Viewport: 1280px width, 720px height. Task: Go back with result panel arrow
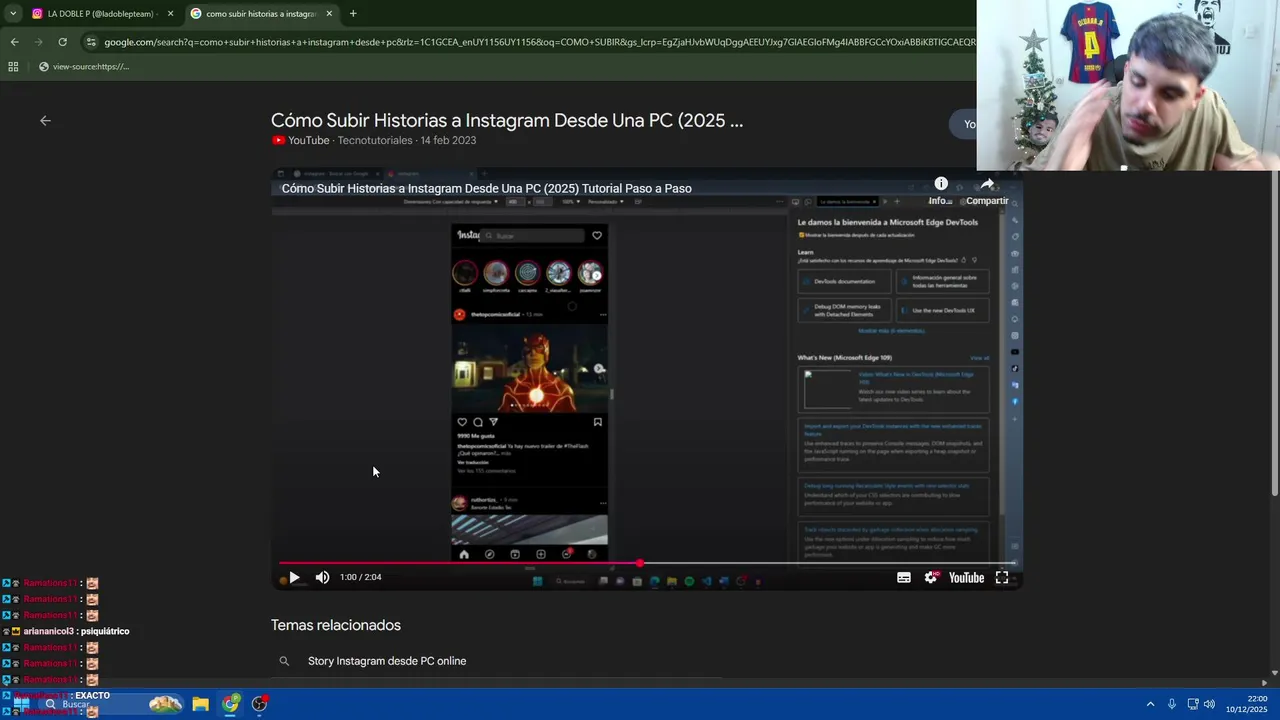pyautogui.click(x=45, y=120)
